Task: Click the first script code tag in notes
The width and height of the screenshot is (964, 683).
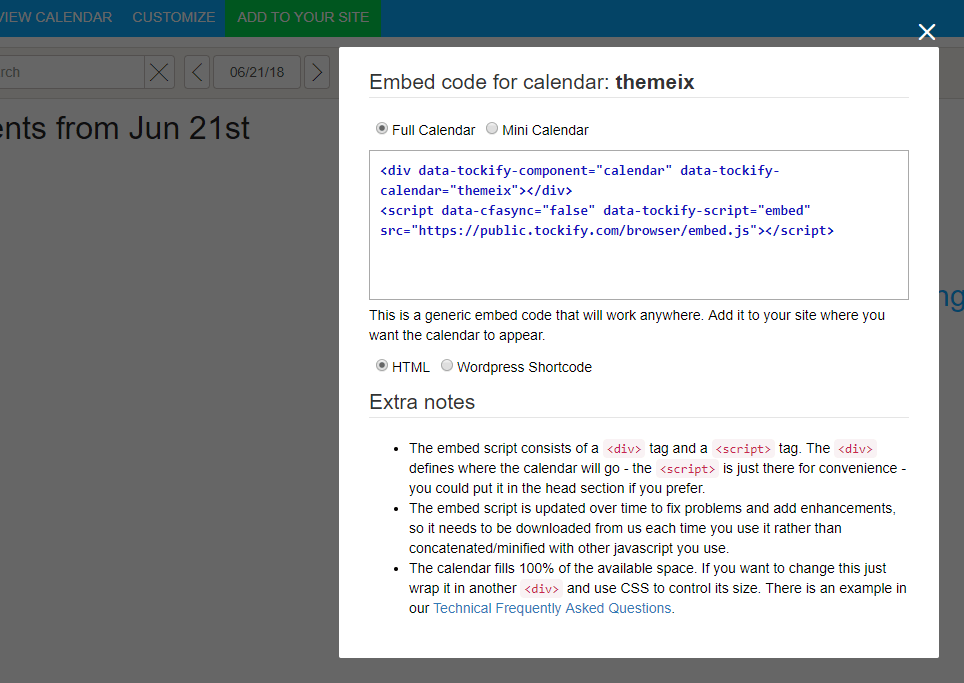Action: pos(742,449)
